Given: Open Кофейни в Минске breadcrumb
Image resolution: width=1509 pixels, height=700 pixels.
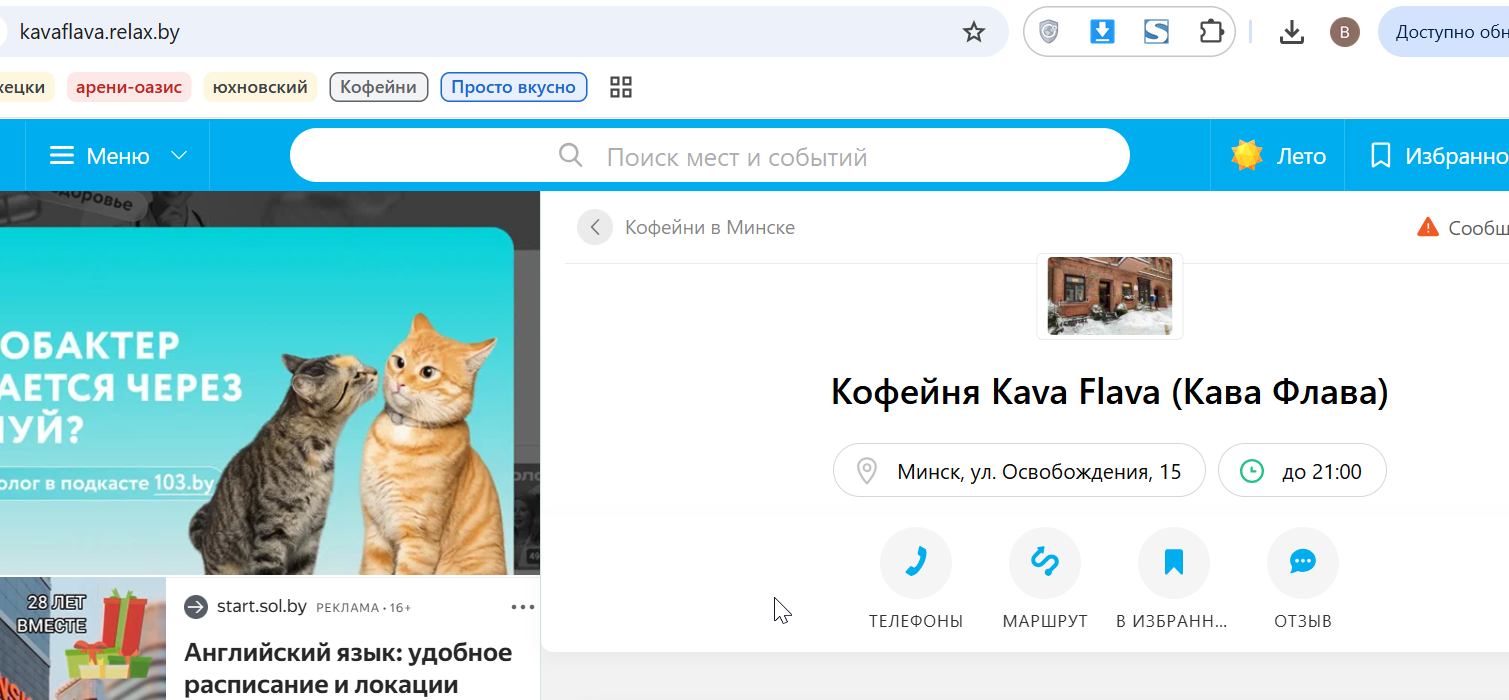Looking at the screenshot, I should coord(710,227).
